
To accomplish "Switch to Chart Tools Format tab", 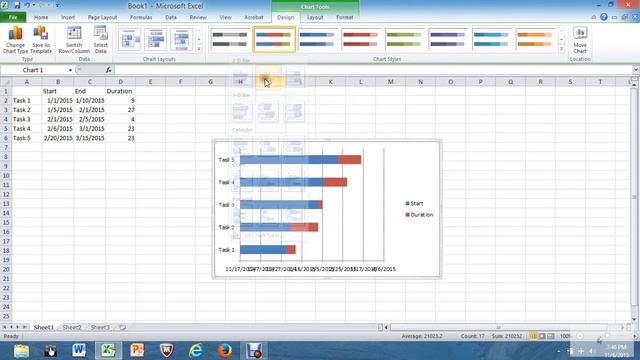I will click(x=344, y=17).
